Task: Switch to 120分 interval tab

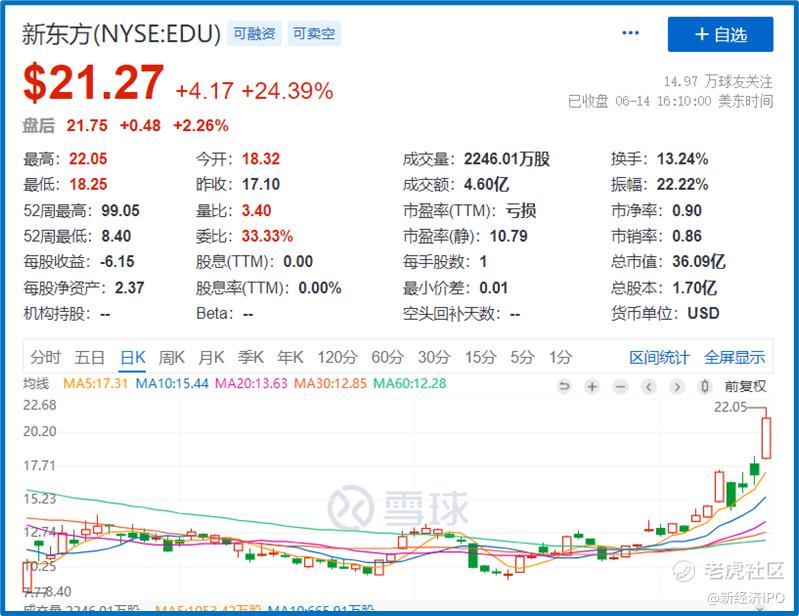Action: [337, 357]
